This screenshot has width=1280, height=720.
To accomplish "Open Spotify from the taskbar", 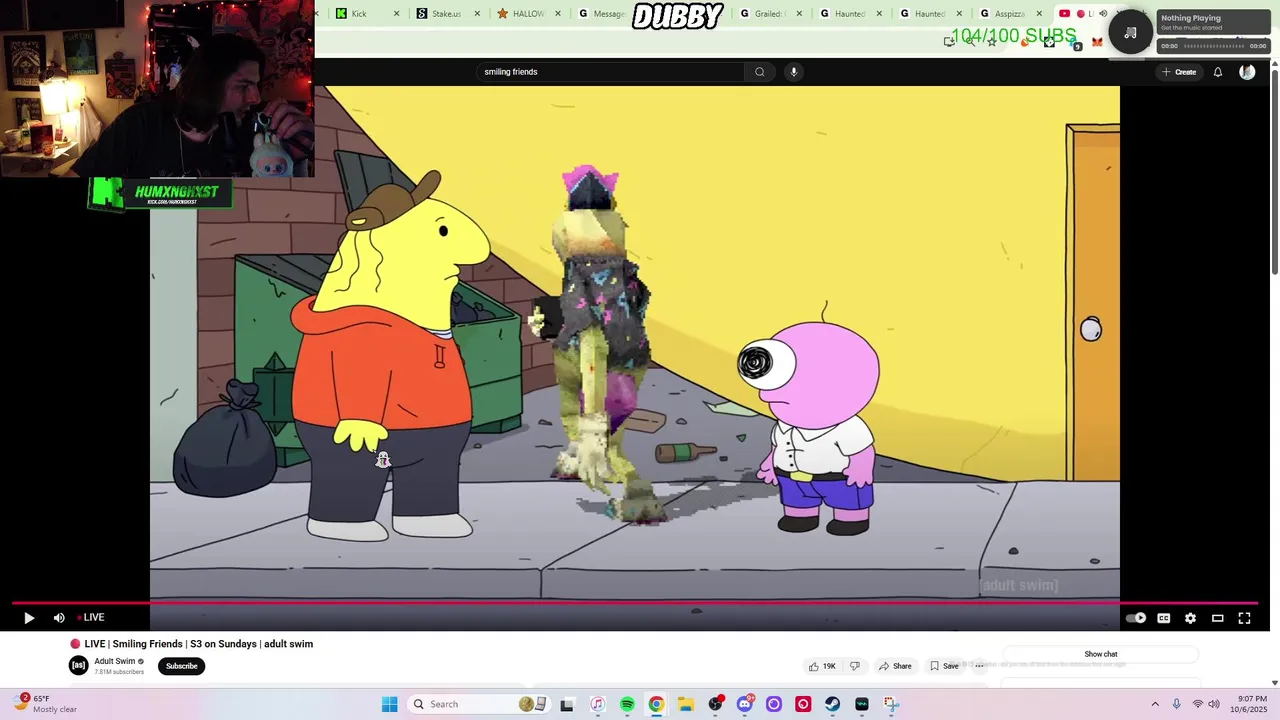I will (627, 704).
